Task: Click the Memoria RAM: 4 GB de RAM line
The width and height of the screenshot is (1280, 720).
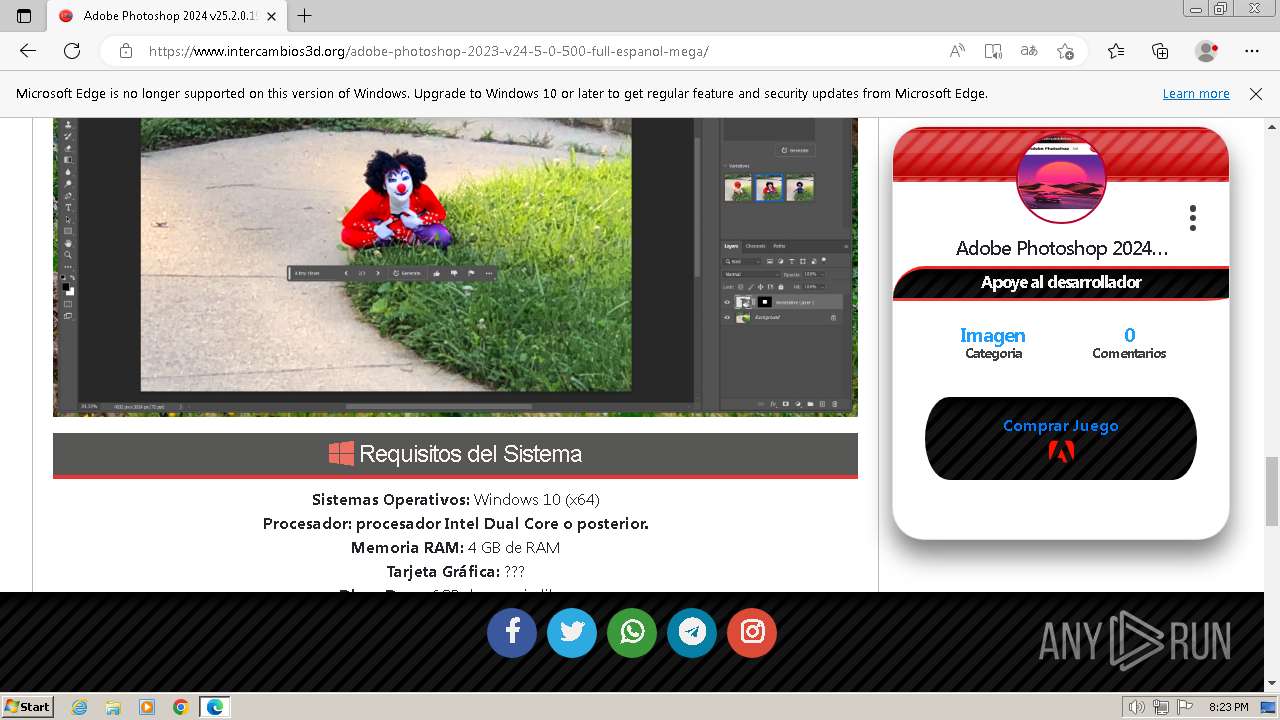Action: [x=455, y=547]
